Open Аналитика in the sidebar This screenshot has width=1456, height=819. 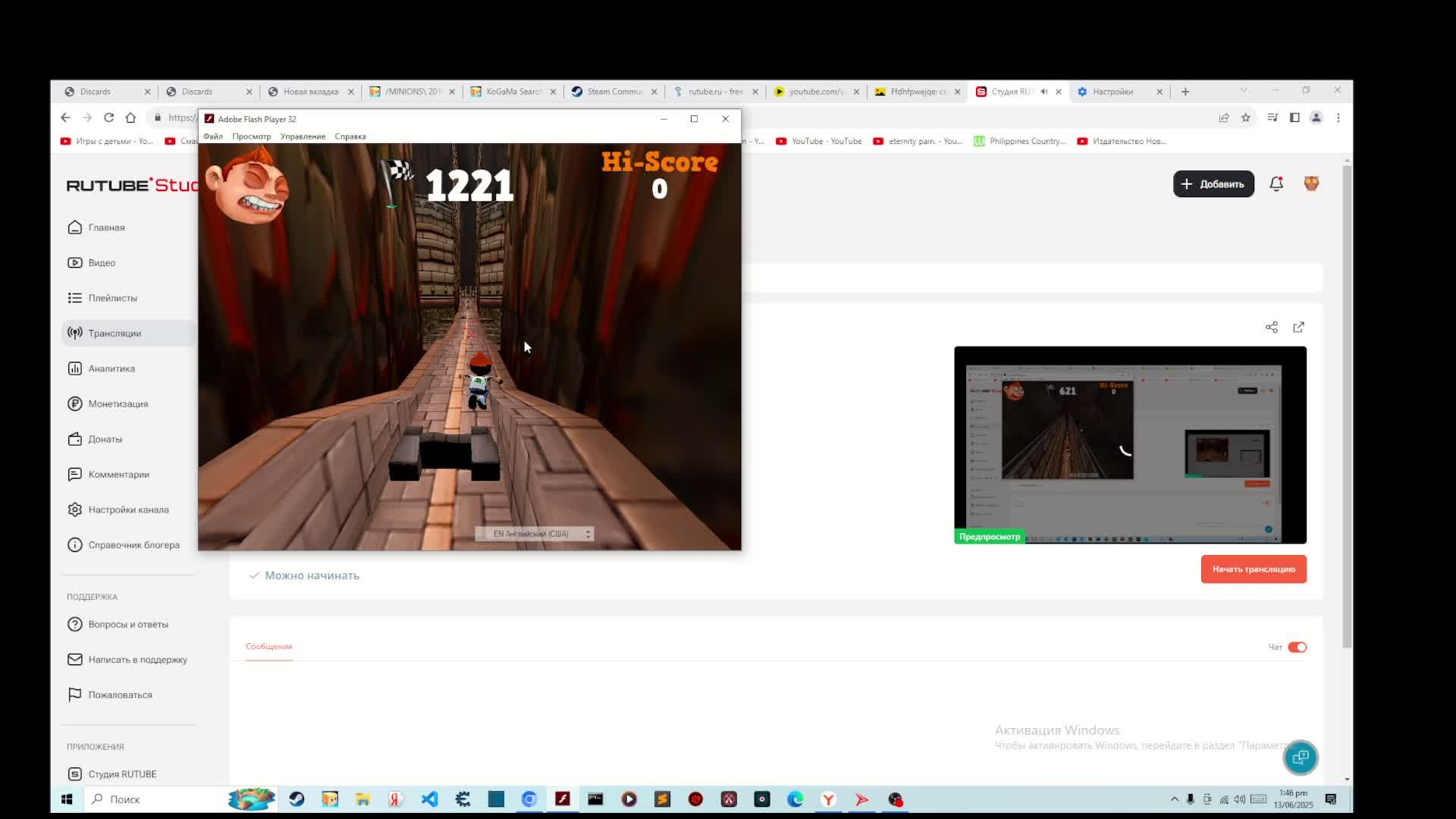[x=111, y=369]
